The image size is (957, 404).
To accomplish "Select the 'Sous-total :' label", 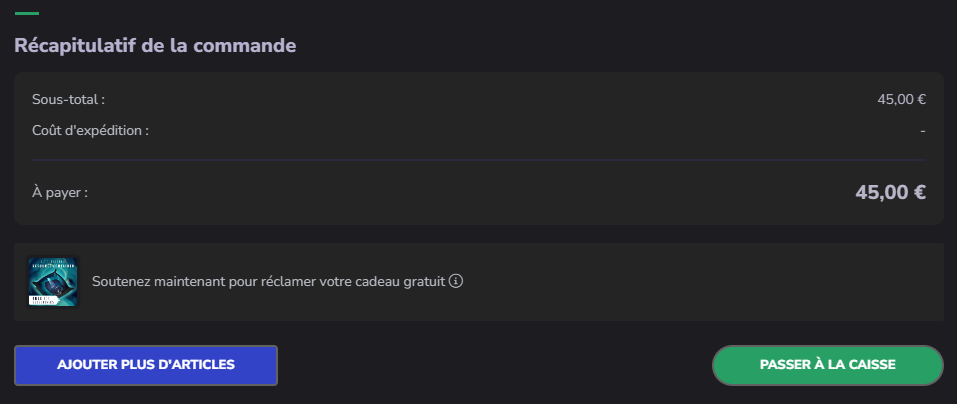I will 68,100.
